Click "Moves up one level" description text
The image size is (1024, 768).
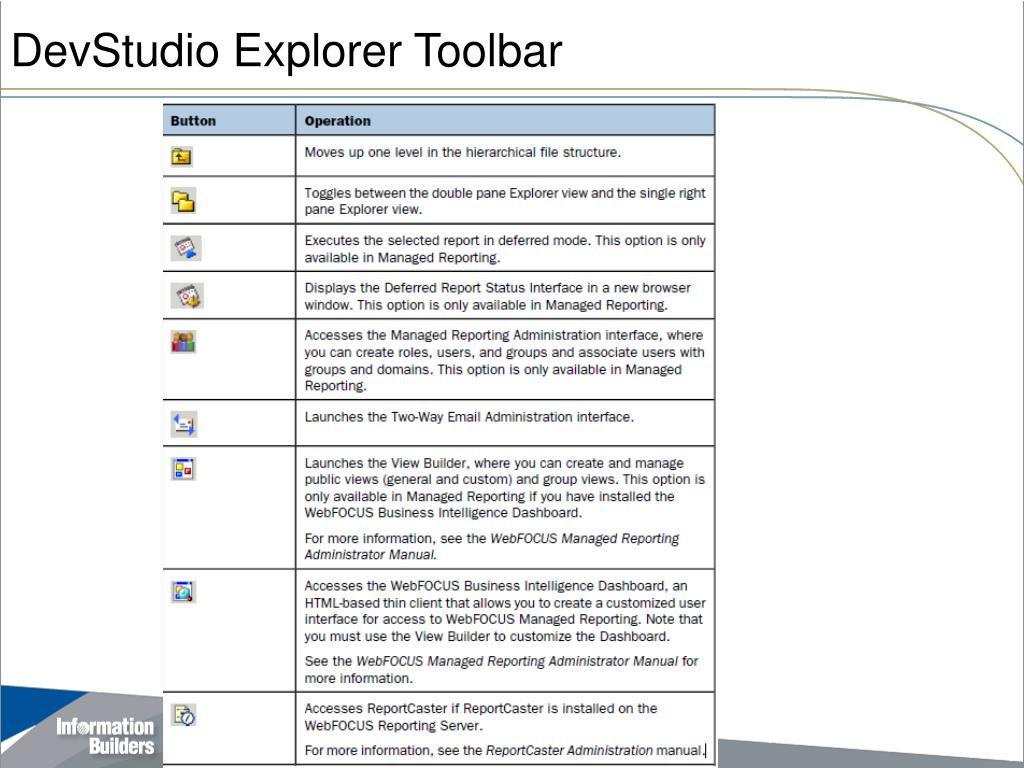coord(463,152)
